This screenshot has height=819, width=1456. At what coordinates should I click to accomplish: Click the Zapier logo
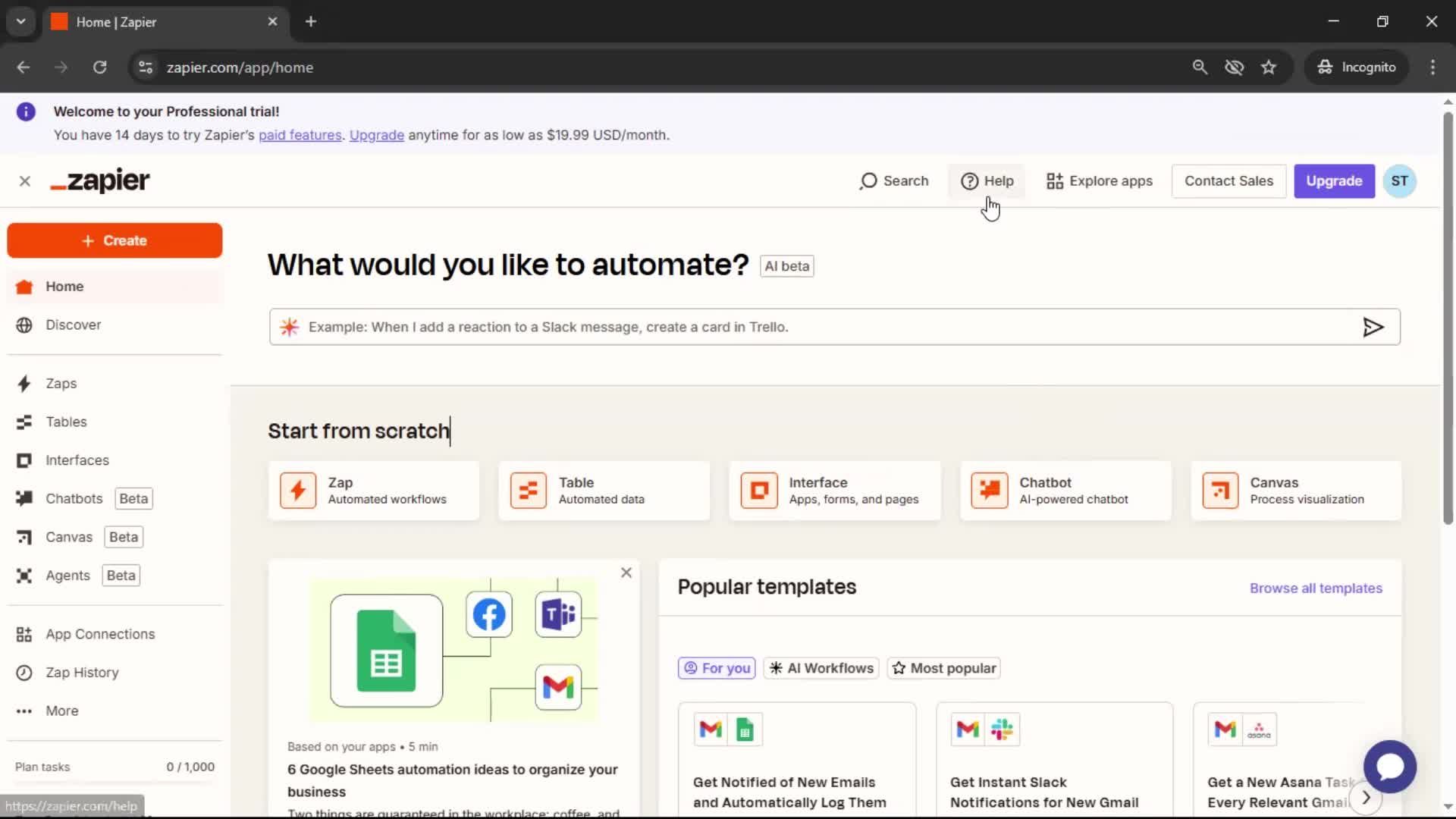coord(100,181)
